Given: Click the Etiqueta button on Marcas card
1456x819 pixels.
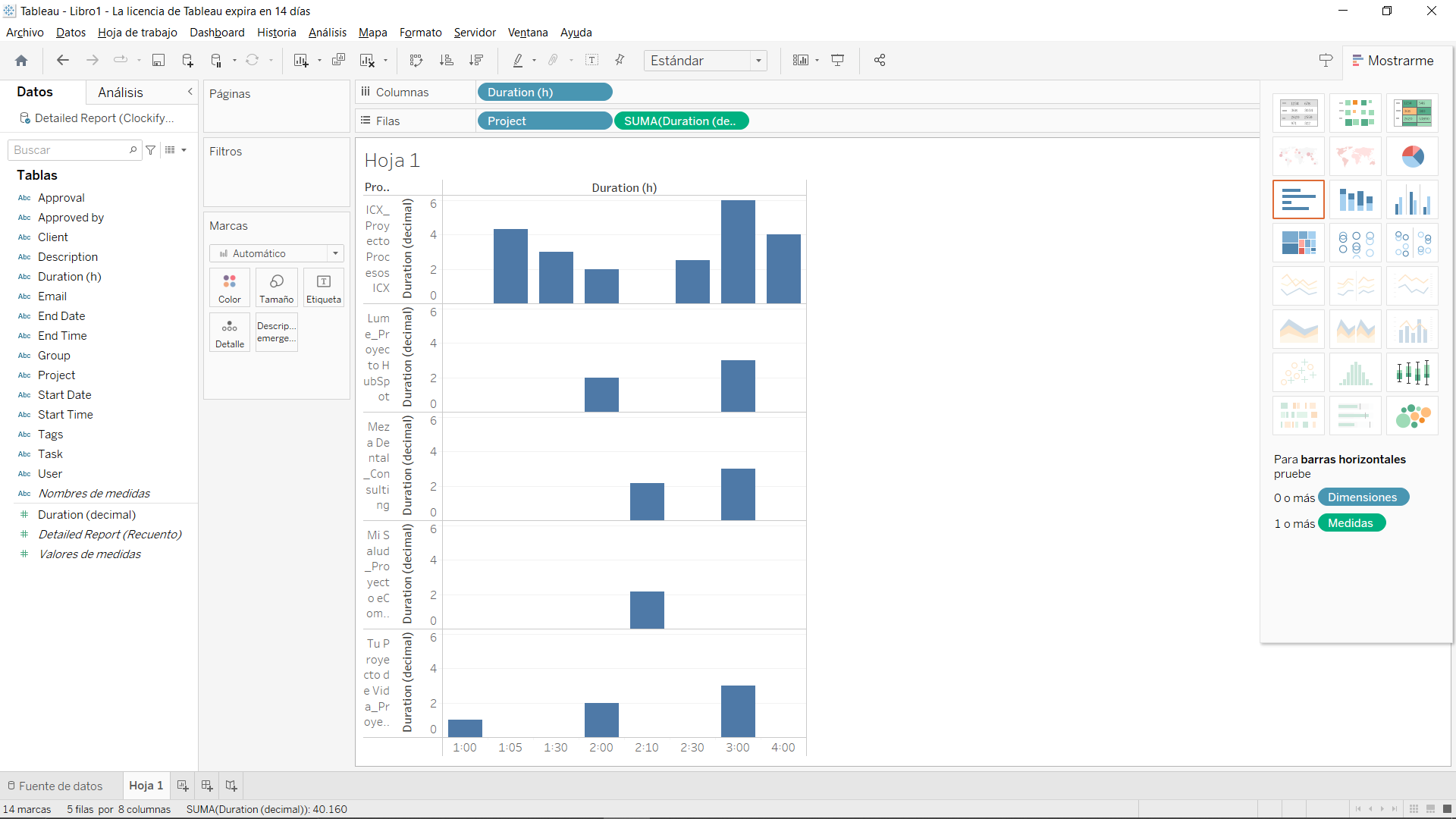Looking at the screenshot, I should click(323, 287).
